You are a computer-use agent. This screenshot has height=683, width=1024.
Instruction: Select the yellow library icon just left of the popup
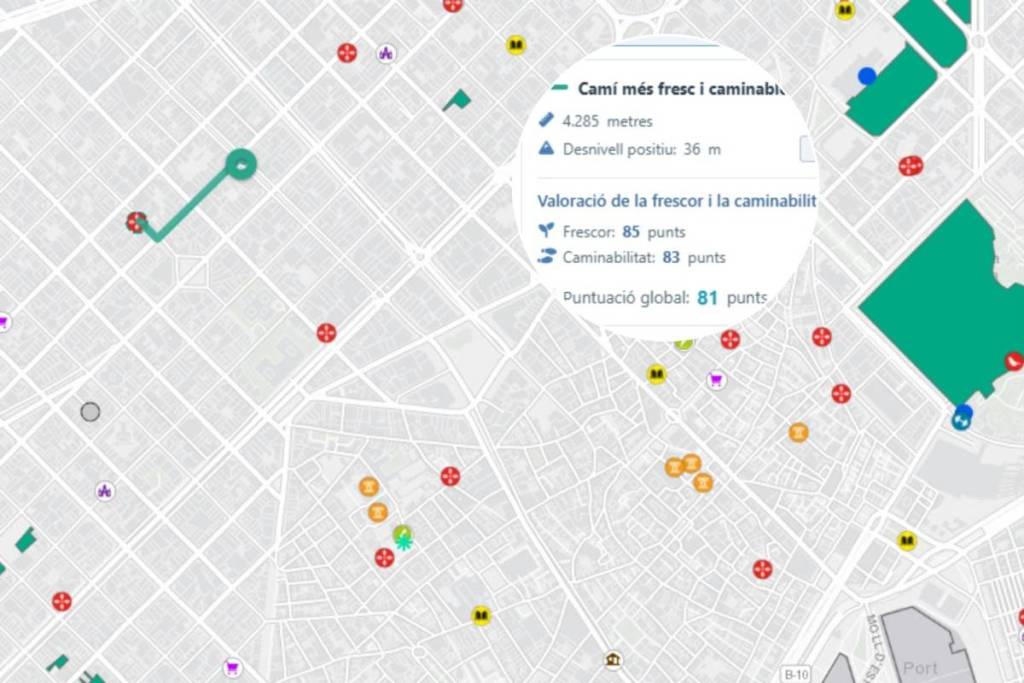pos(516,45)
